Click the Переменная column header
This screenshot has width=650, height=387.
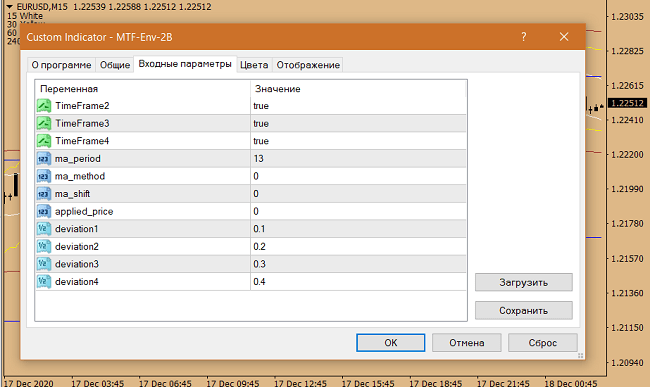tap(143, 89)
